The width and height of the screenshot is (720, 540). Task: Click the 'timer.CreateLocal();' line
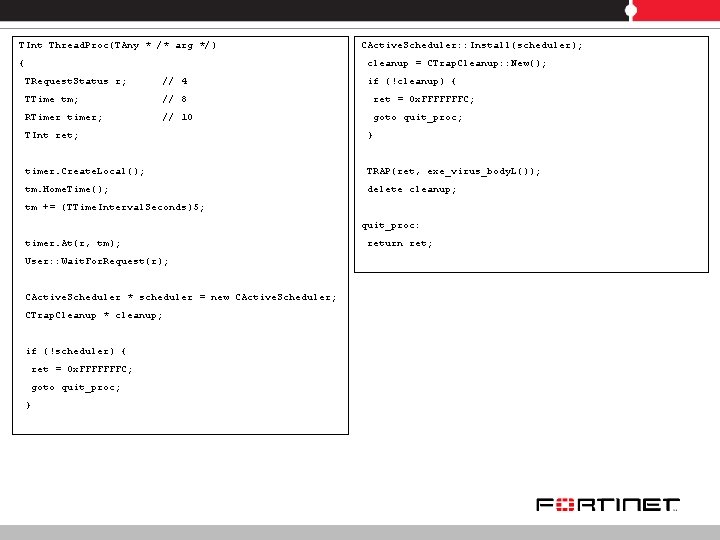click(x=84, y=171)
